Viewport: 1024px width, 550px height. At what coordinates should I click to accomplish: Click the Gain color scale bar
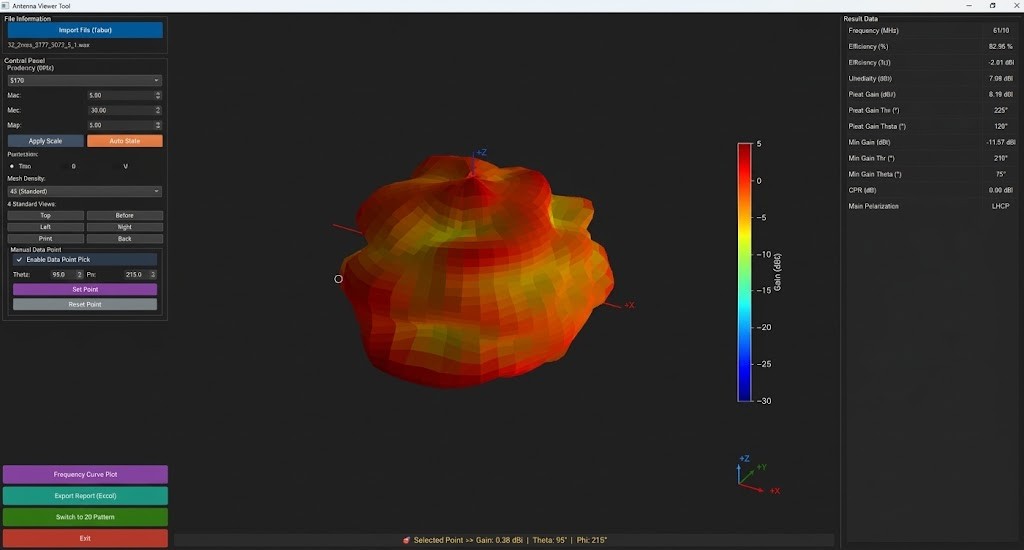coord(744,272)
